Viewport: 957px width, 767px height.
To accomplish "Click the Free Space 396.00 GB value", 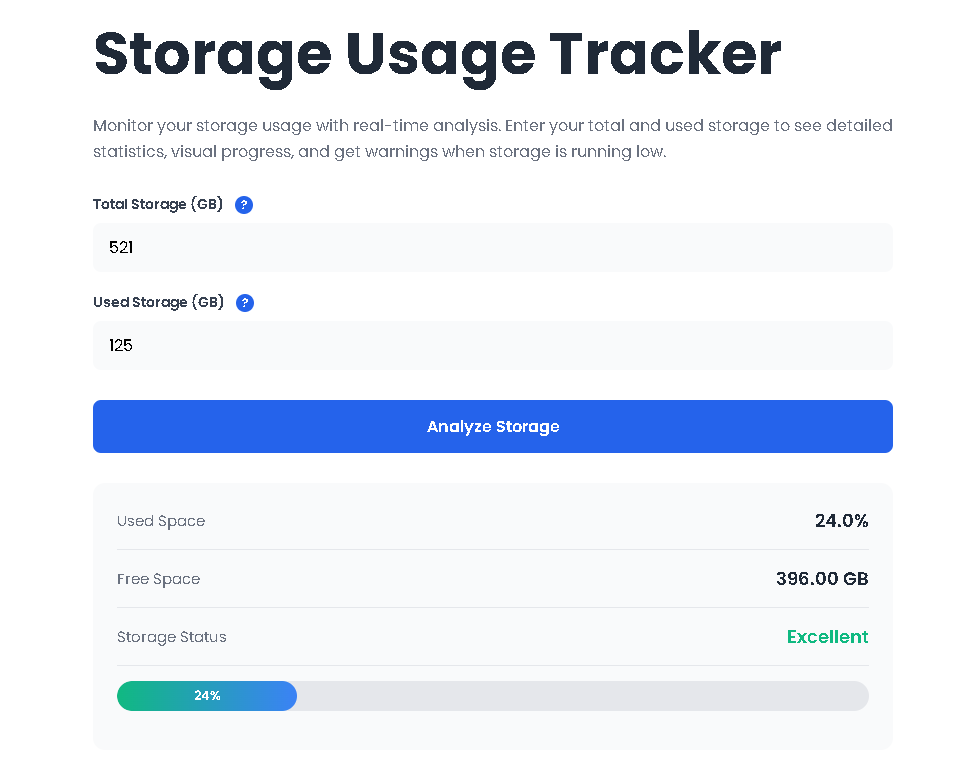I will tap(821, 578).
